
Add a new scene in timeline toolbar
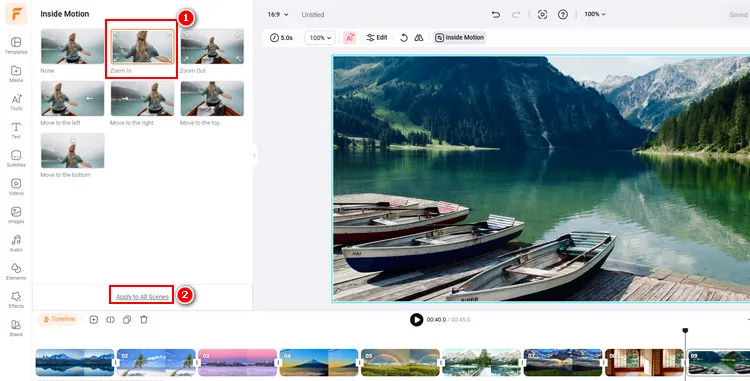(x=94, y=319)
